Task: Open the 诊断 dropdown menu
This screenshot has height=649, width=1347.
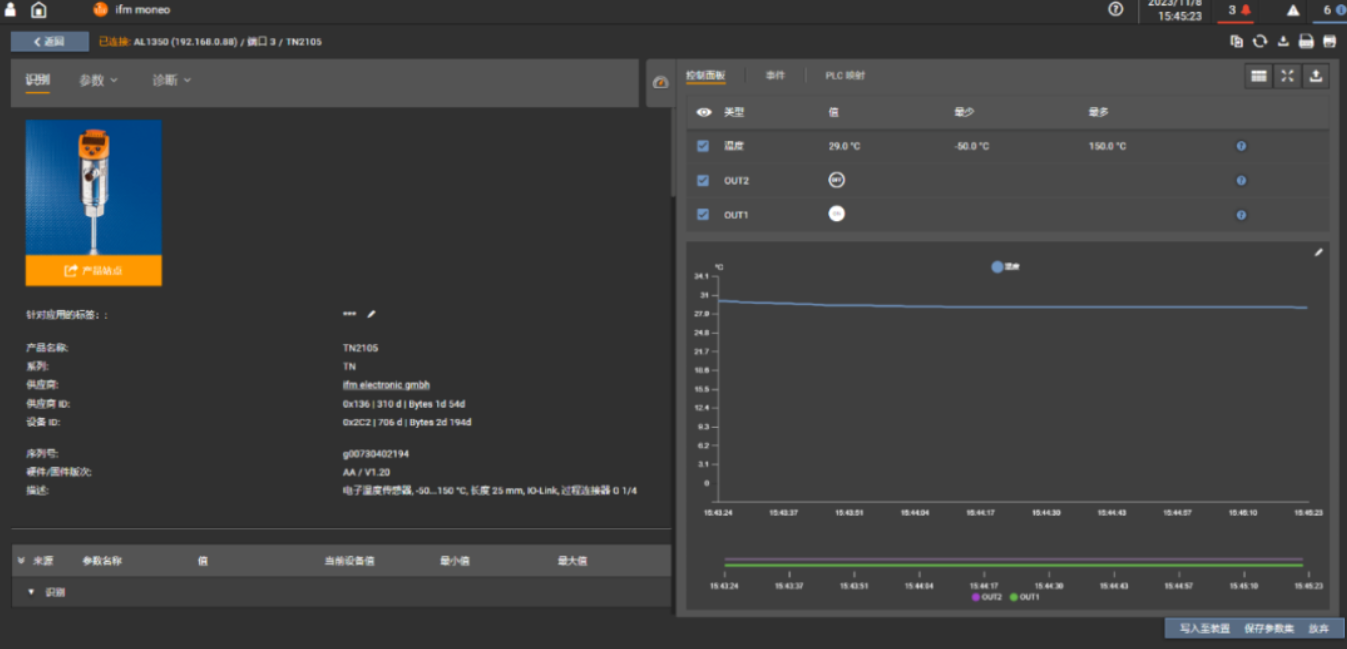Action: click(171, 80)
